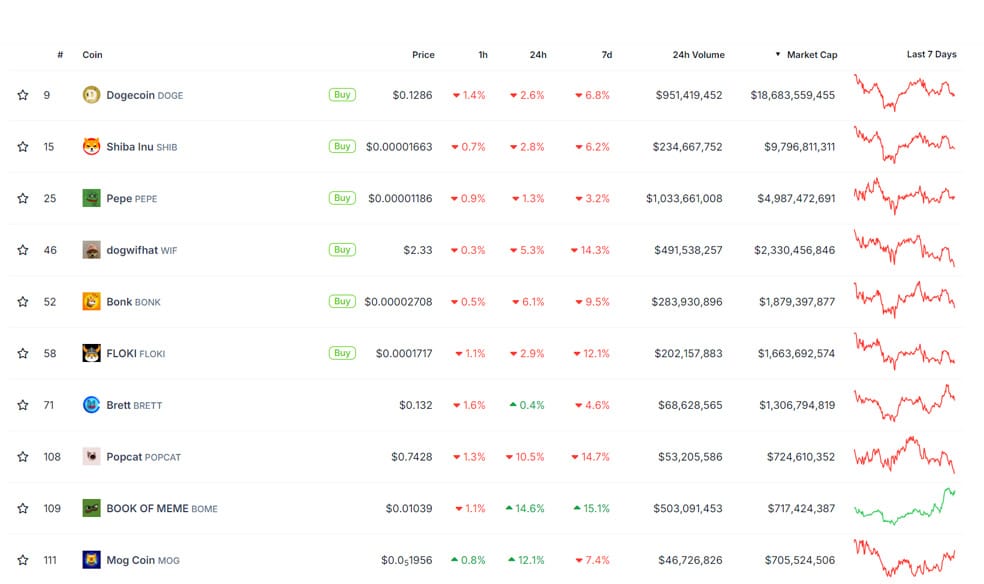Click the Bonk row Buy button
The width and height of the screenshot is (984, 584).
[x=342, y=301]
